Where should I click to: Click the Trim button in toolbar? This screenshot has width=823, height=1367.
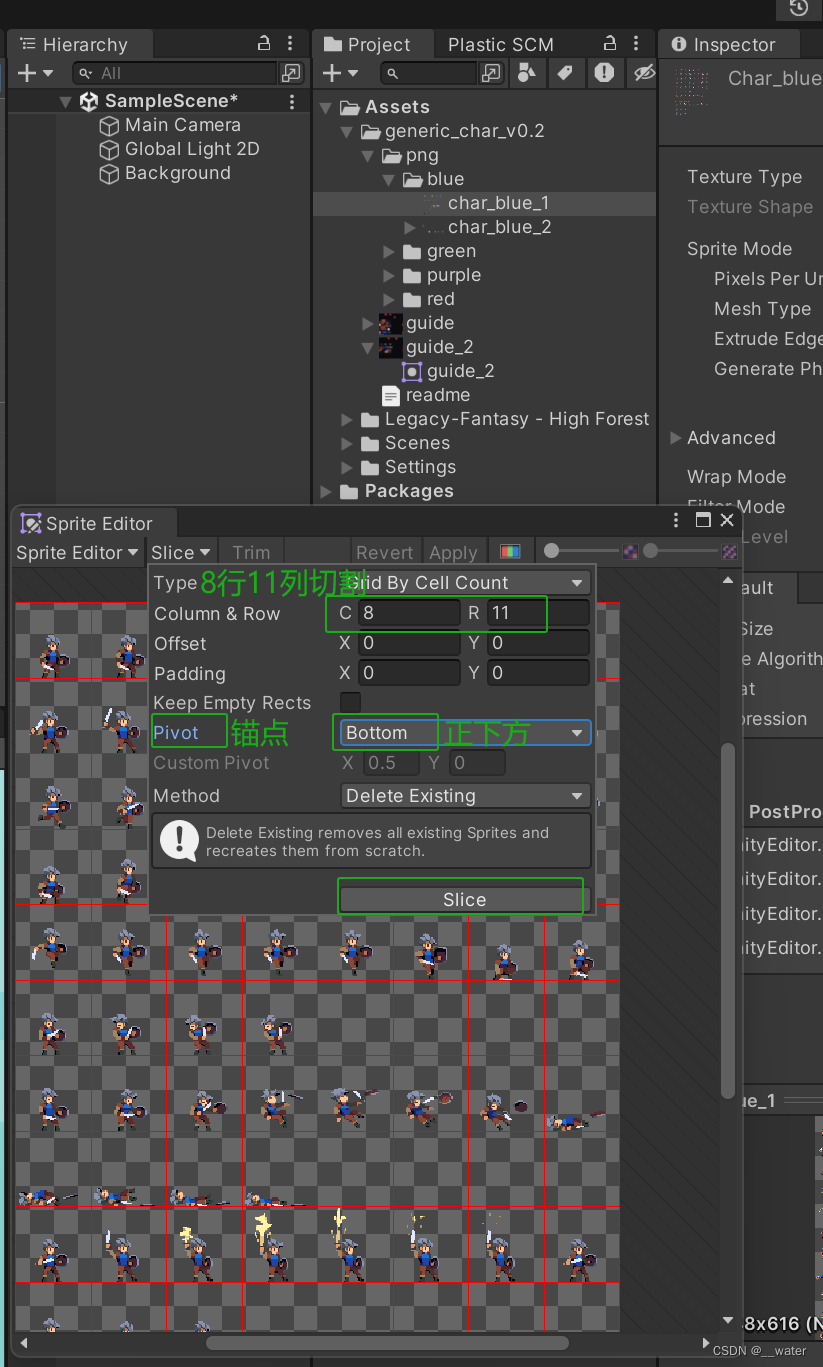pyautogui.click(x=251, y=553)
